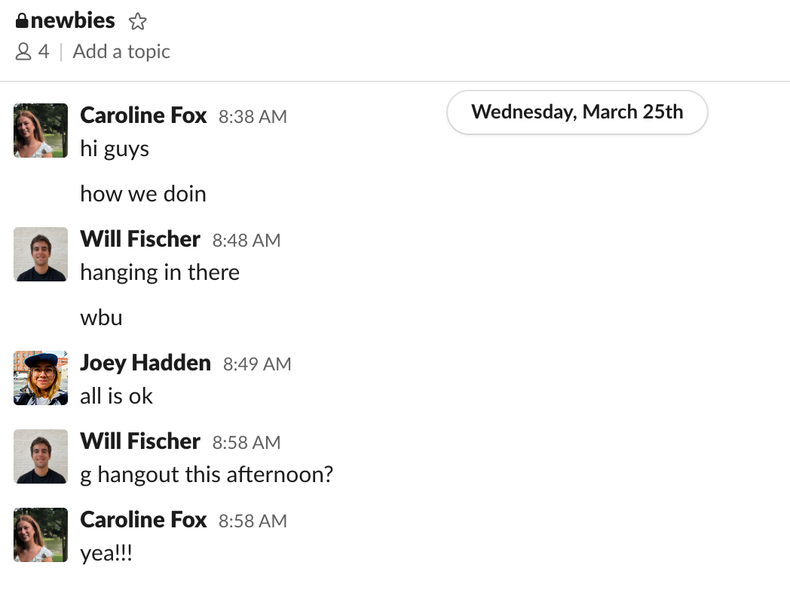
Task: Select the "all is ok" message
Action: 116,396
